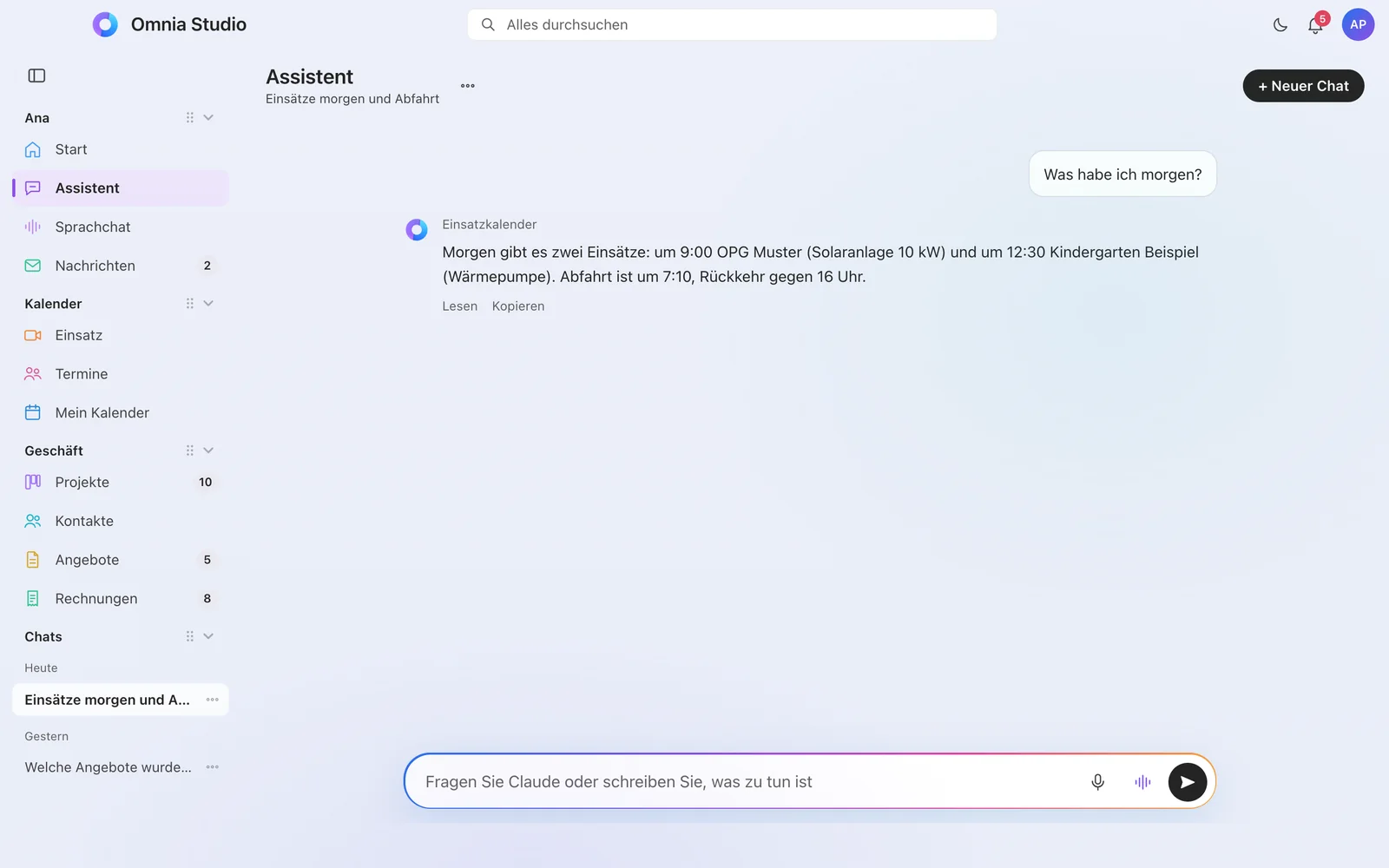
Task: Switch to dark mode moon icon
Action: click(1280, 25)
